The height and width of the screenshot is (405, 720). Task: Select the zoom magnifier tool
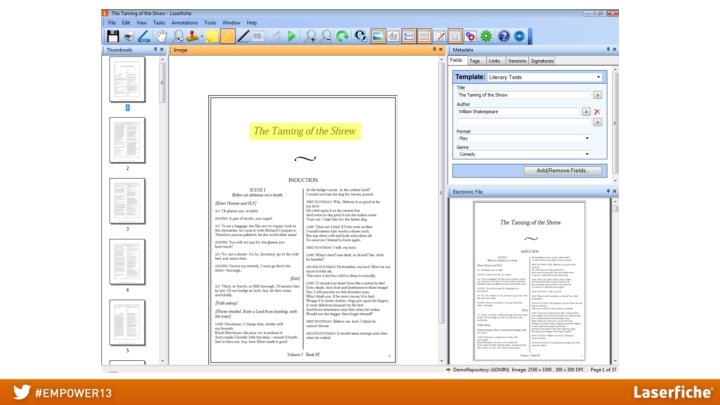[178, 36]
